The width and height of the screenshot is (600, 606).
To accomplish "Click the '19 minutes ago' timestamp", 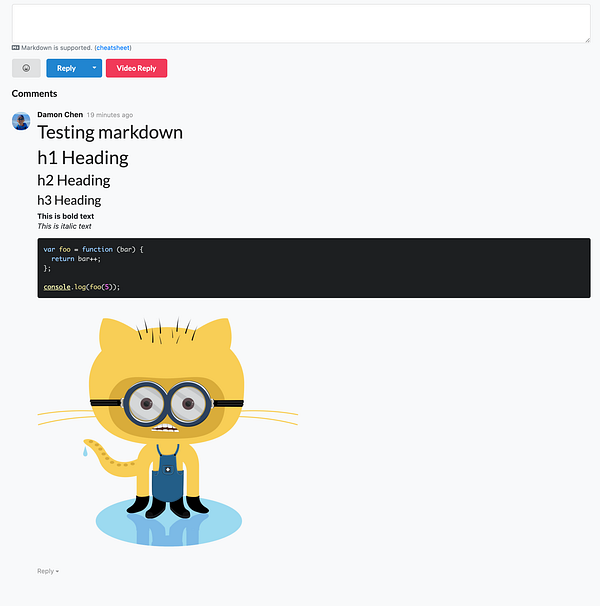I will tap(110, 115).
